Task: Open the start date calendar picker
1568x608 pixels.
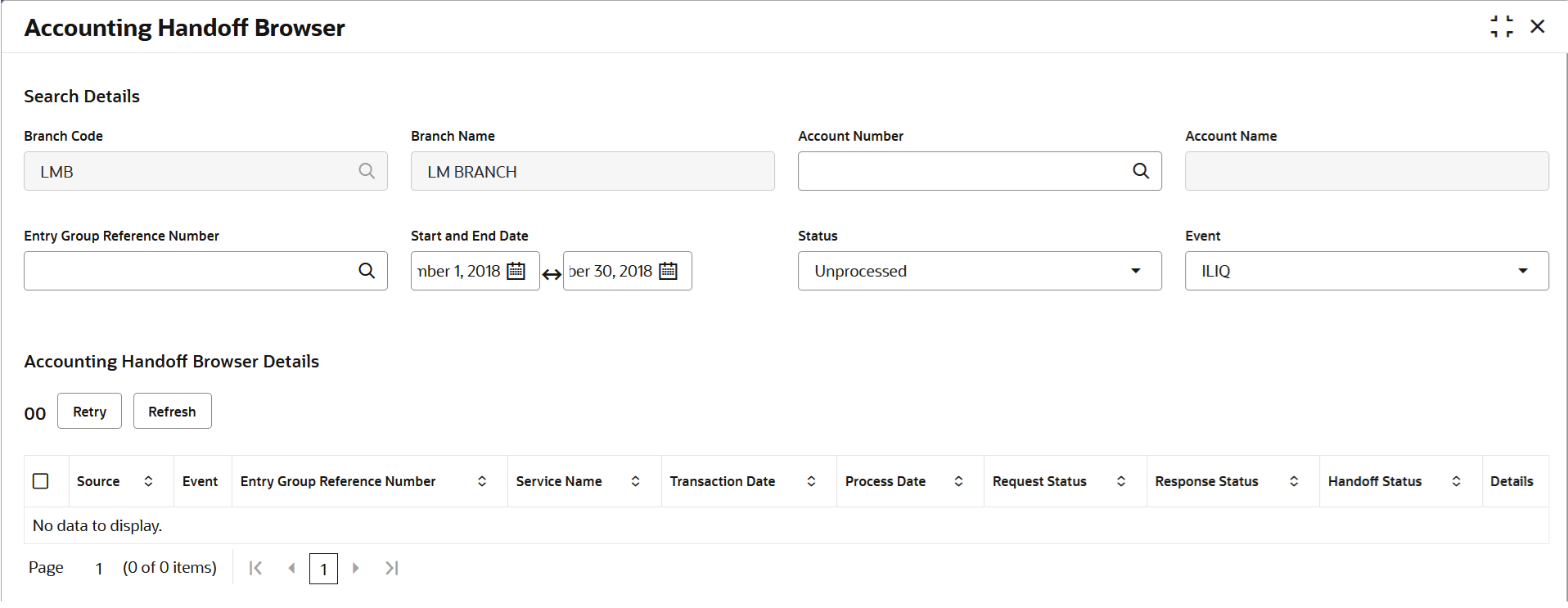Action: [516, 271]
